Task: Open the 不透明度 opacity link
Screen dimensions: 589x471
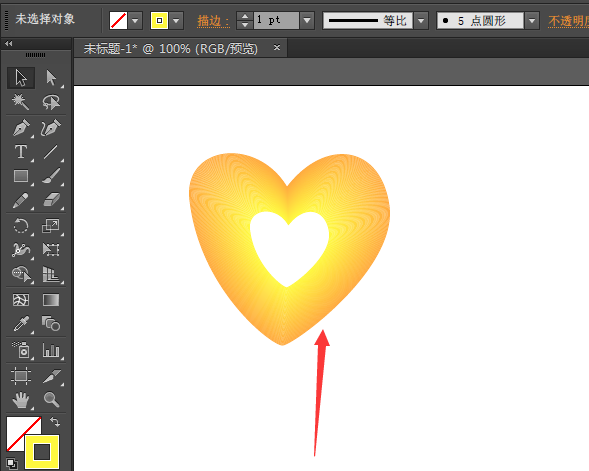Action: [x=568, y=21]
